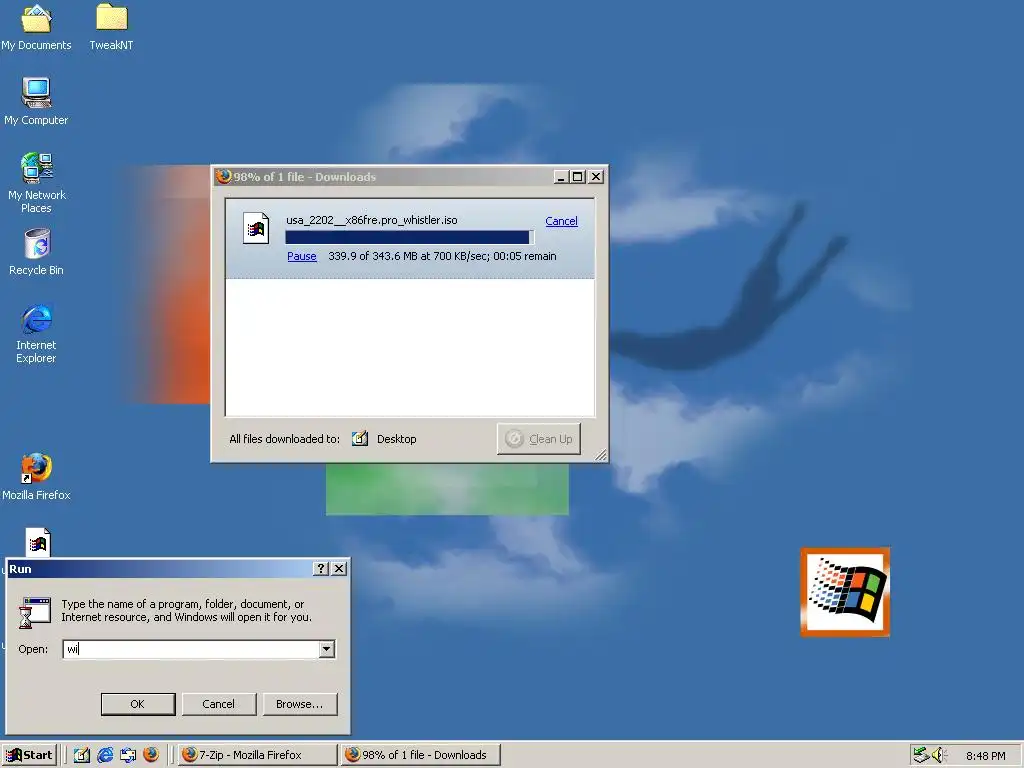Select the partially downloaded iso file icon on desktop
The width and height of the screenshot is (1024, 768).
click(38, 542)
